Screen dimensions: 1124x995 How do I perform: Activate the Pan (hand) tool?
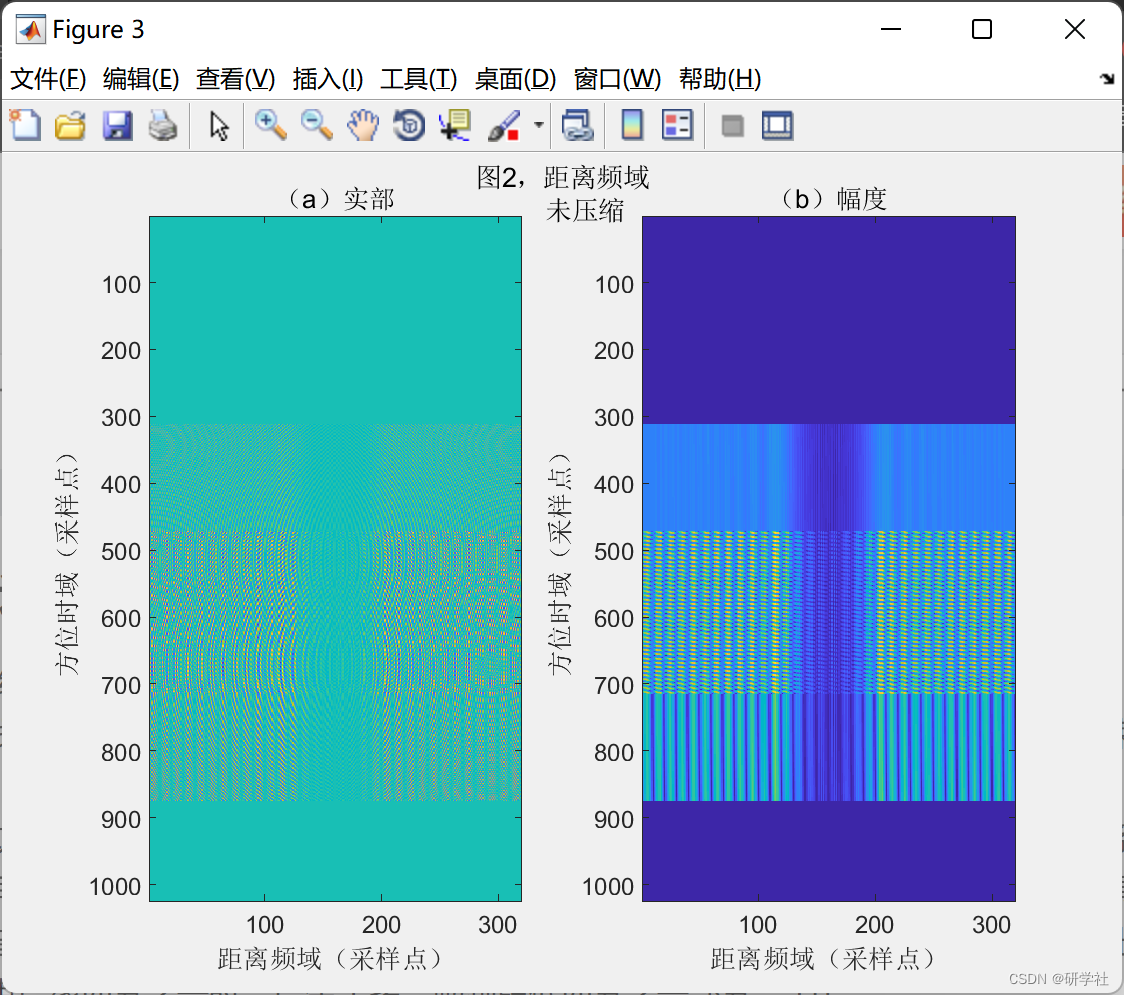(362, 125)
